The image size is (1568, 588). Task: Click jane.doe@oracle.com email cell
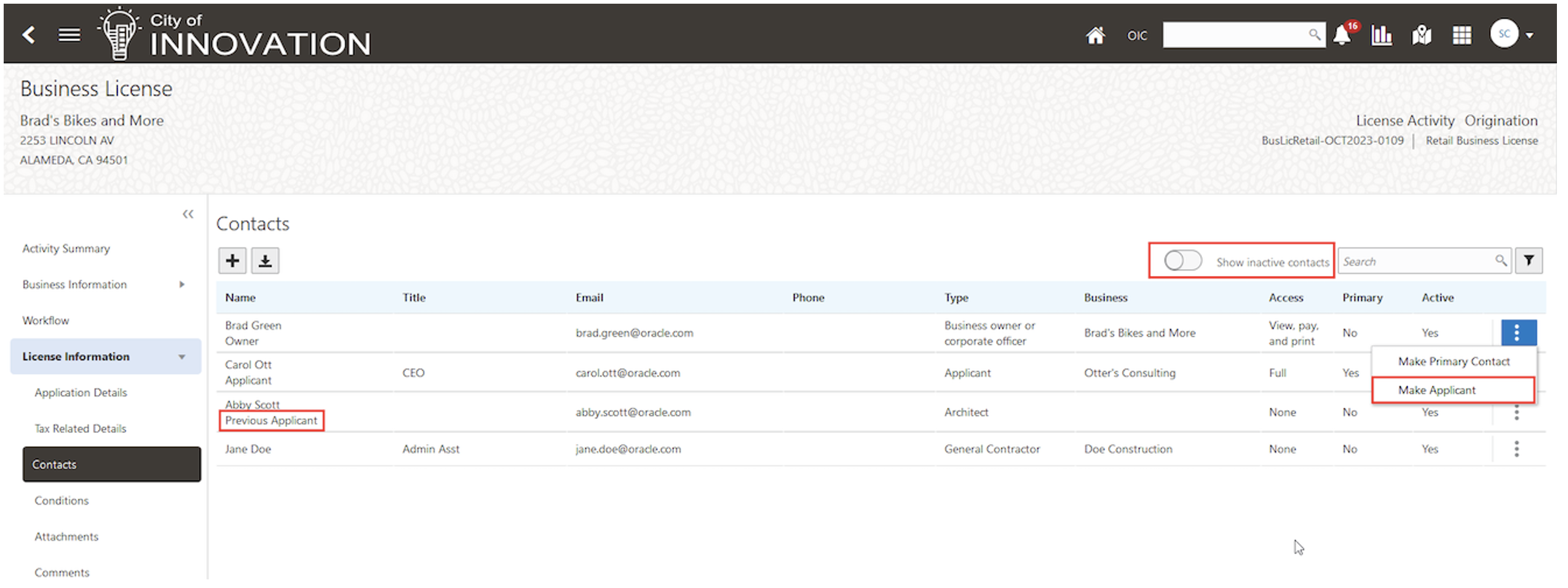(628, 449)
